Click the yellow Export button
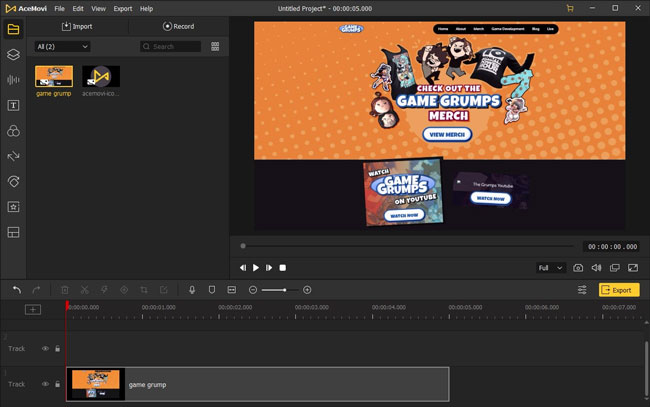Screen dimensions: 650x407 [619, 290]
